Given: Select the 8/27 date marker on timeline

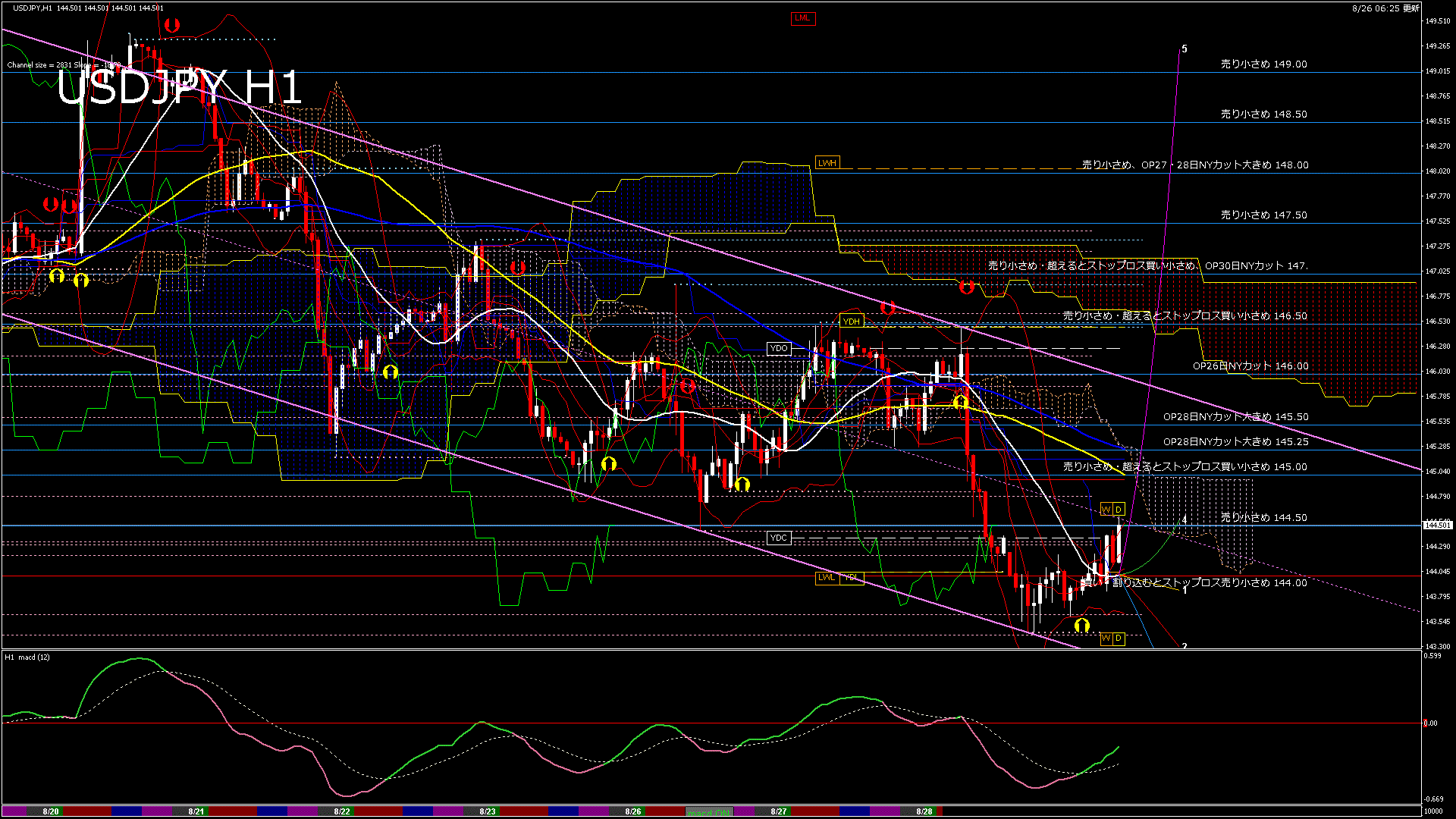Looking at the screenshot, I should click(x=779, y=811).
